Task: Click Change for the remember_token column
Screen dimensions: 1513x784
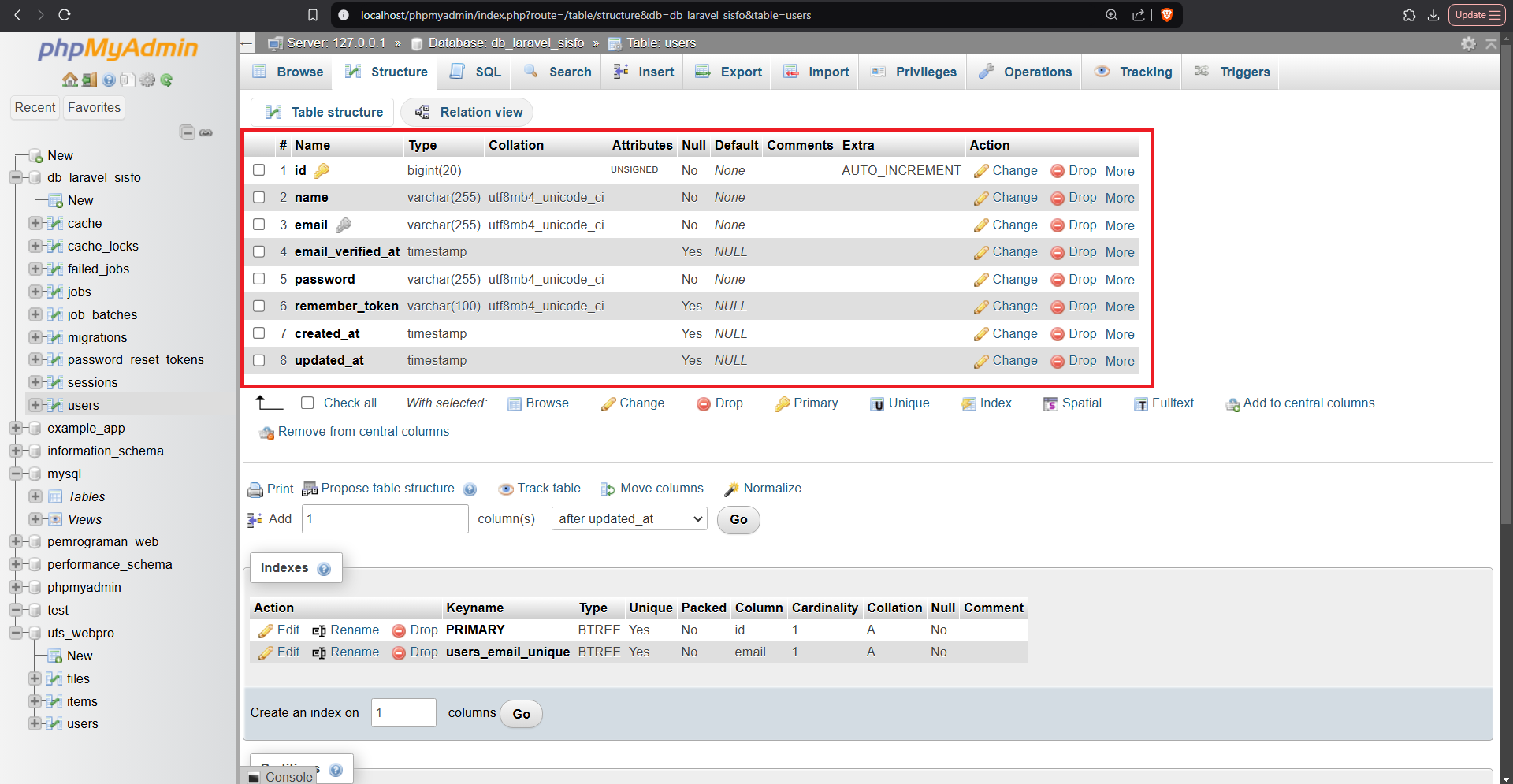Action: coord(1006,307)
